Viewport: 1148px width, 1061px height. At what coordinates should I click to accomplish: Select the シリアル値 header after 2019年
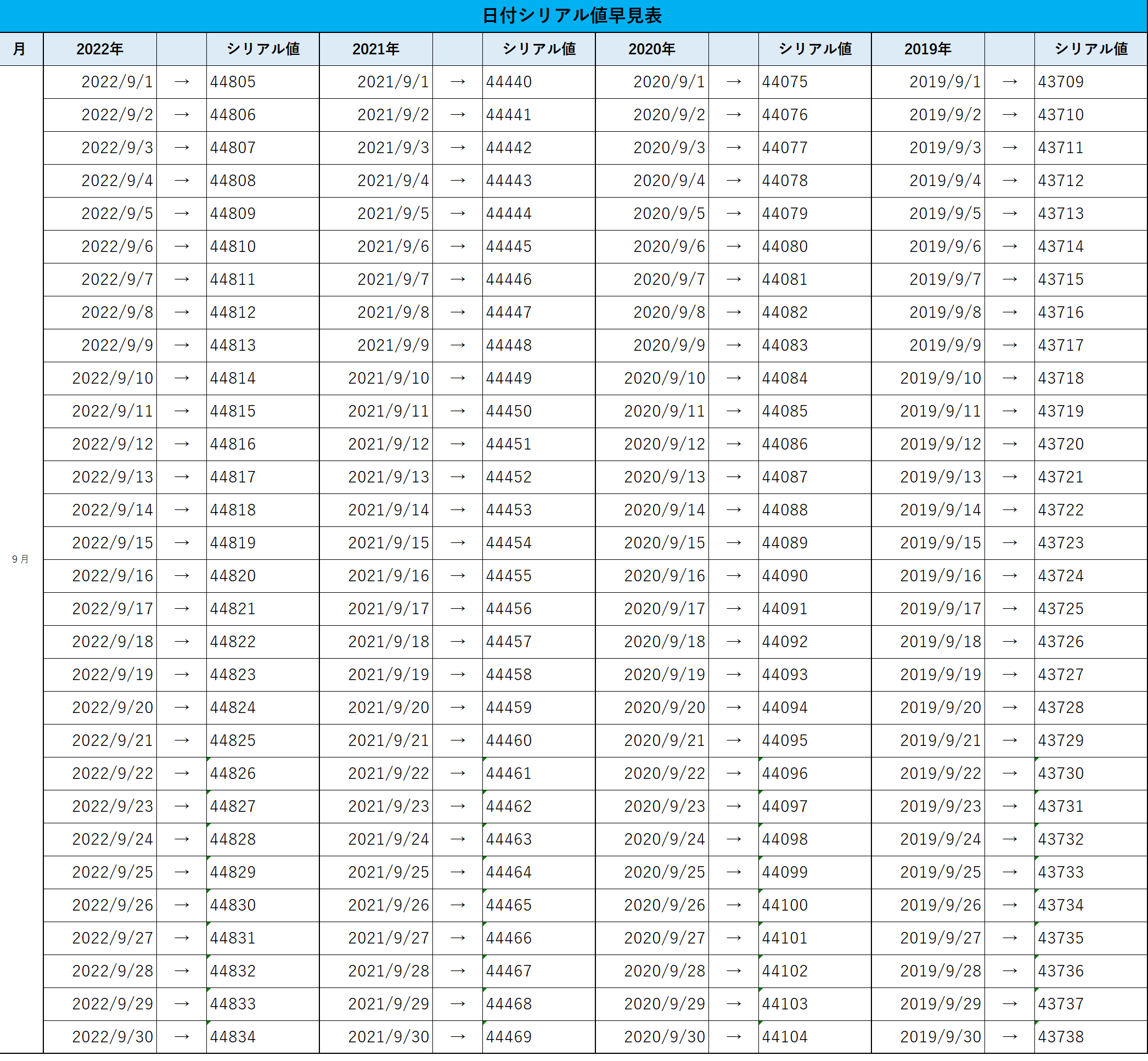point(1091,49)
